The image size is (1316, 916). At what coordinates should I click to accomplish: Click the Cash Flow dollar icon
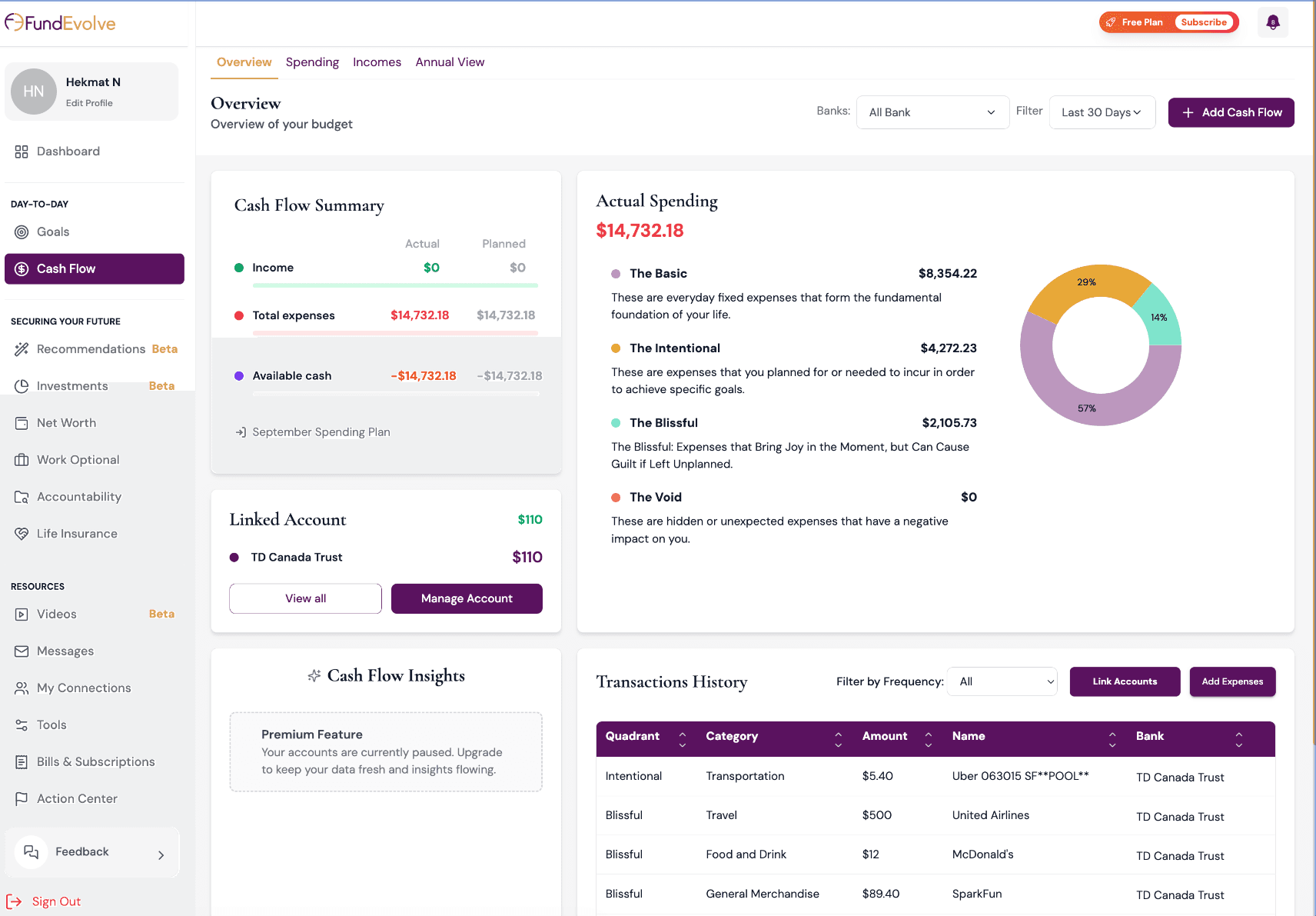pyautogui.click(x=22, y=269)
